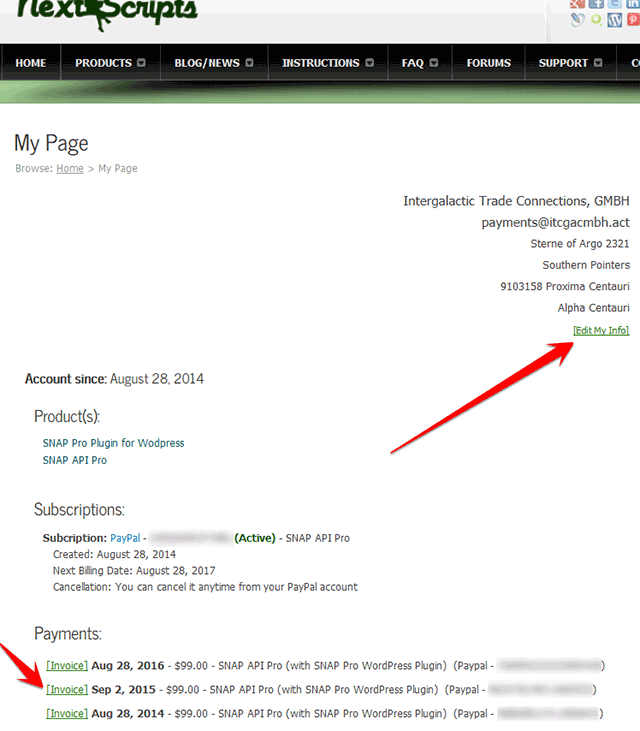Click the Subscriptions heading
The image size is (640, 731).
[79, 510]
